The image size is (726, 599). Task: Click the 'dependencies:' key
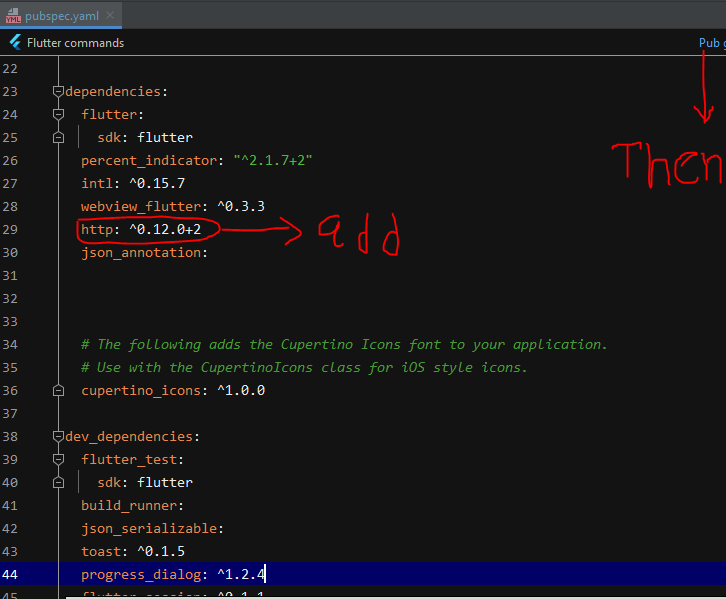[116, 92]
